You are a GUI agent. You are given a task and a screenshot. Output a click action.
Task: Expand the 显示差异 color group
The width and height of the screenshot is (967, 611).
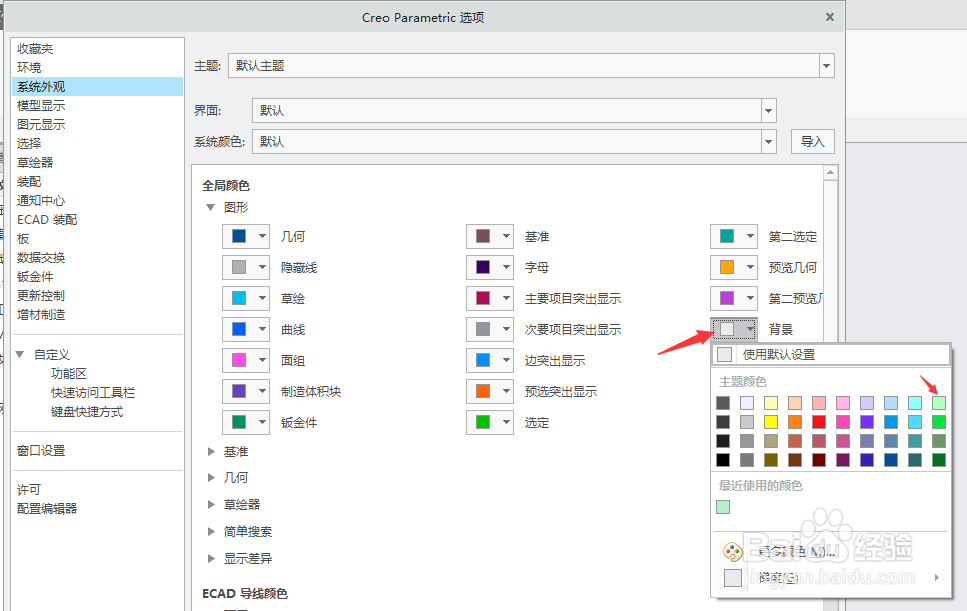[211, 559]
